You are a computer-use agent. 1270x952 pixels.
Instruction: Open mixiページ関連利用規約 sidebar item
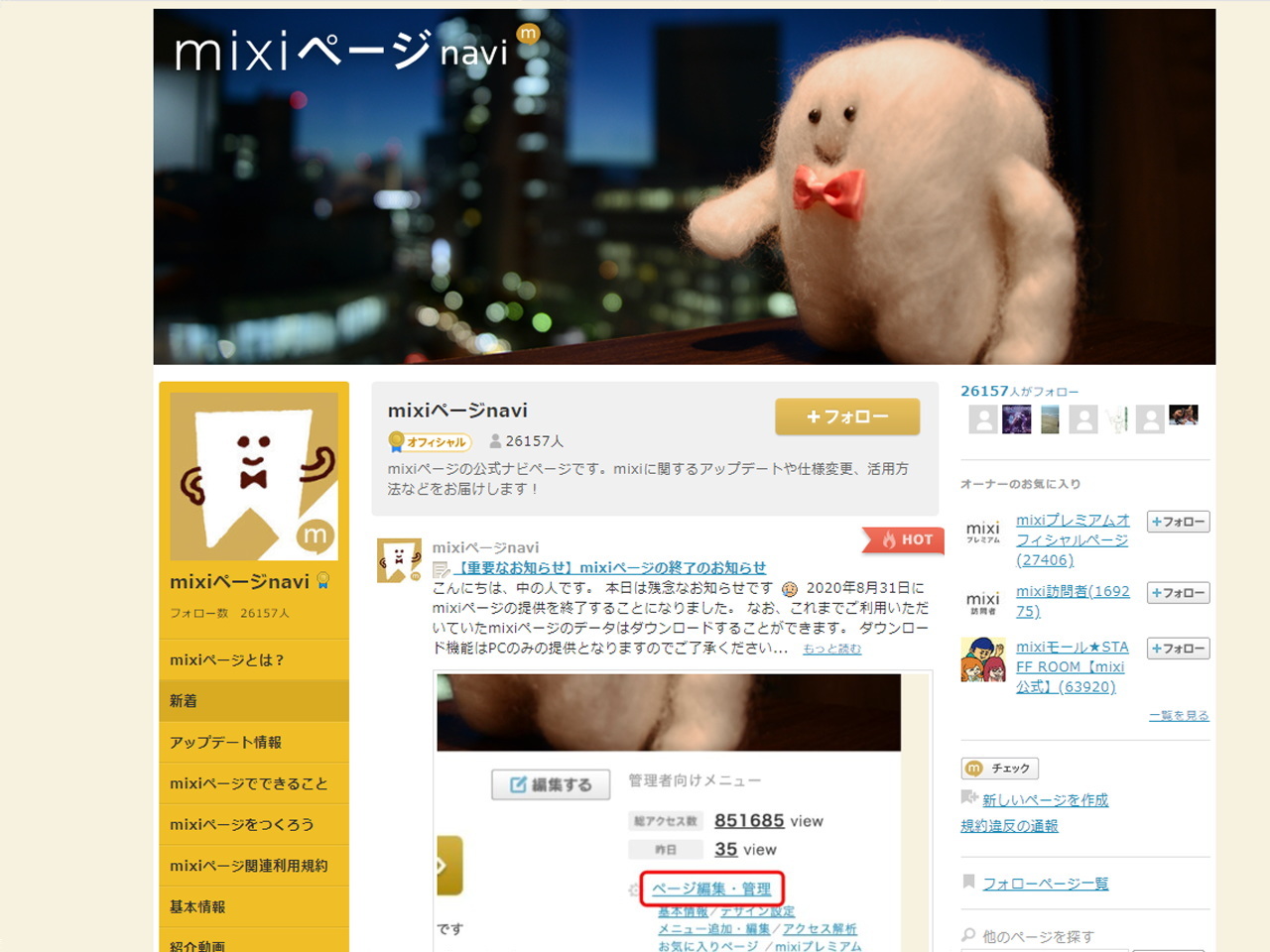pos(254,866)
